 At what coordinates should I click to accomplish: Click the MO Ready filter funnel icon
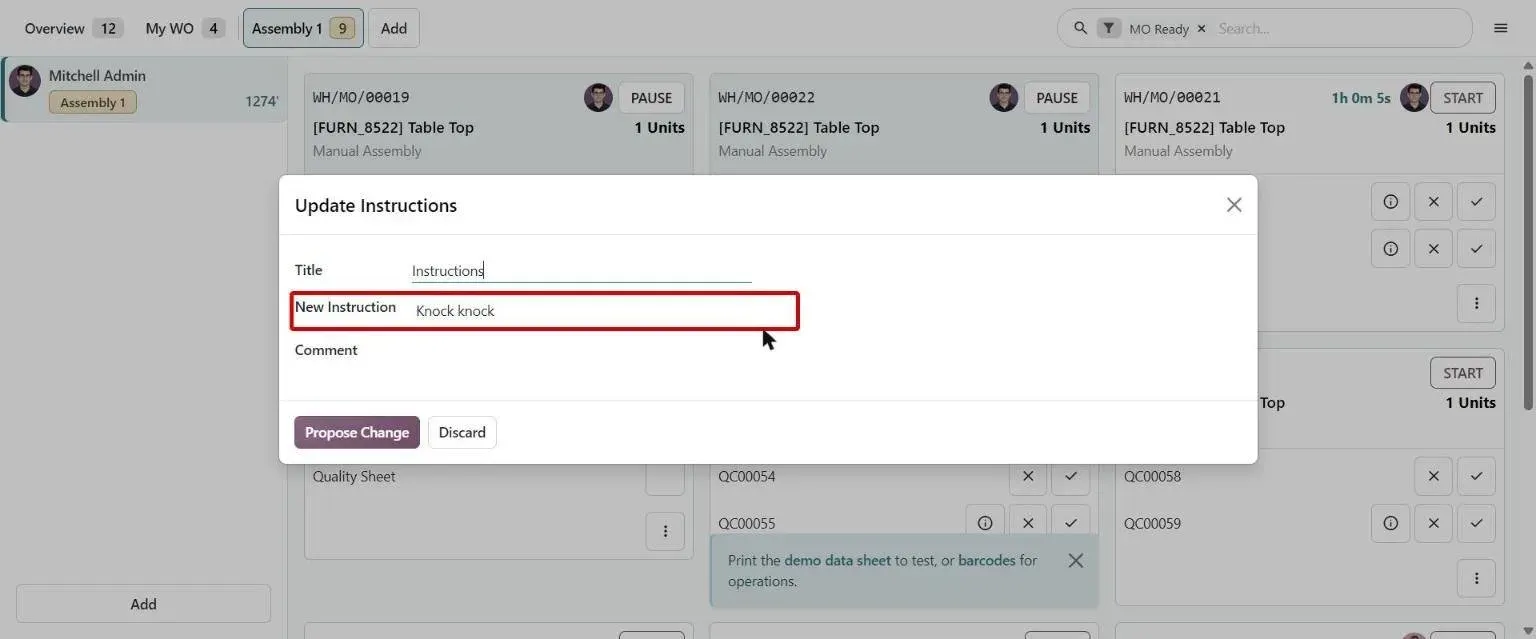(x=1108, y=28)
